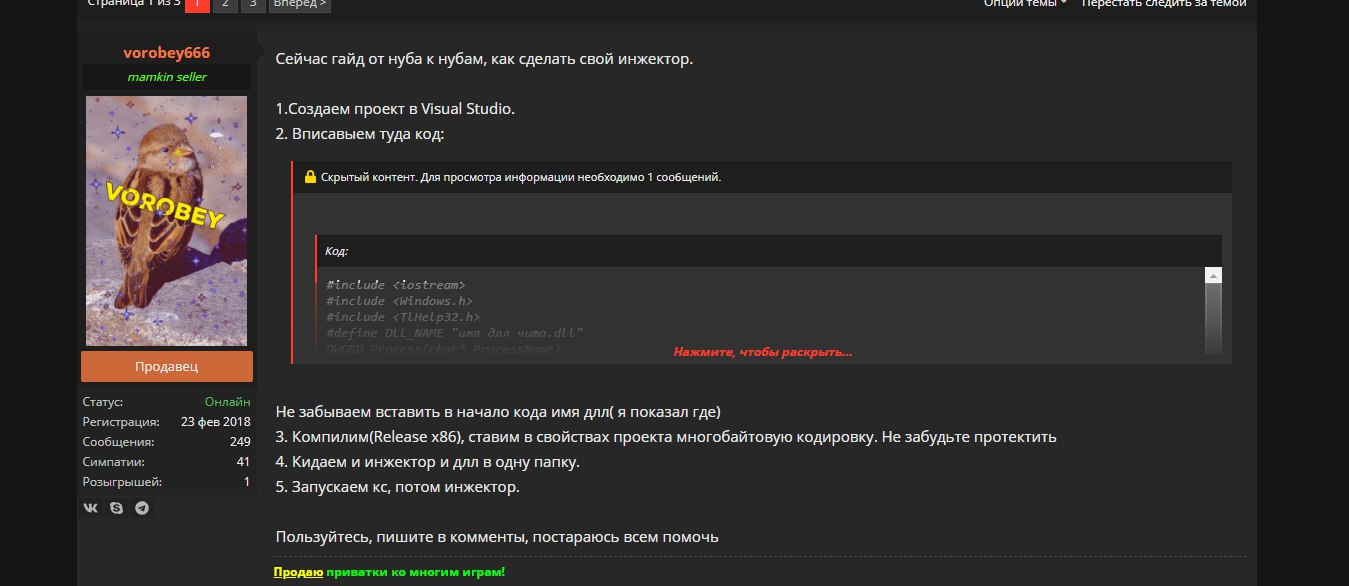Go to page 2 of the thread
1349x586 pixels.
[224, 4]
